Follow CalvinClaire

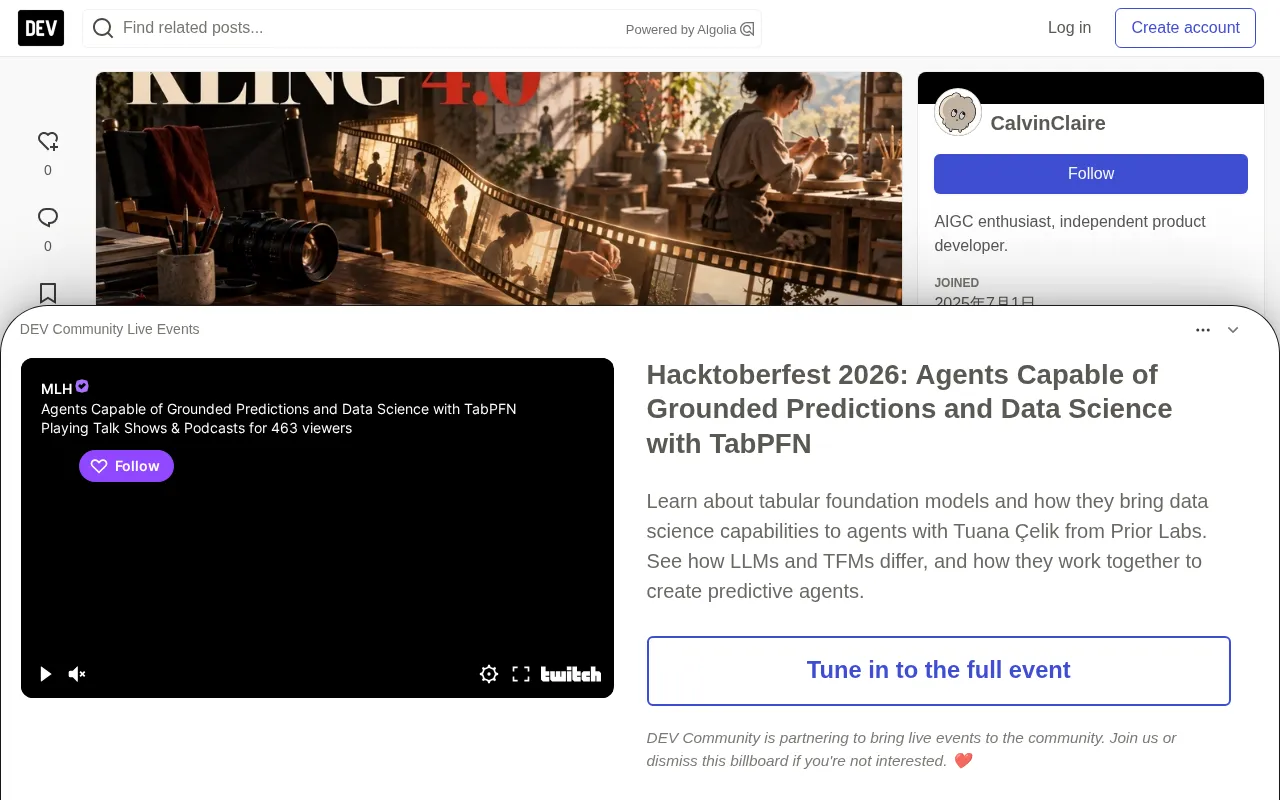click(x=1091, y=174)
